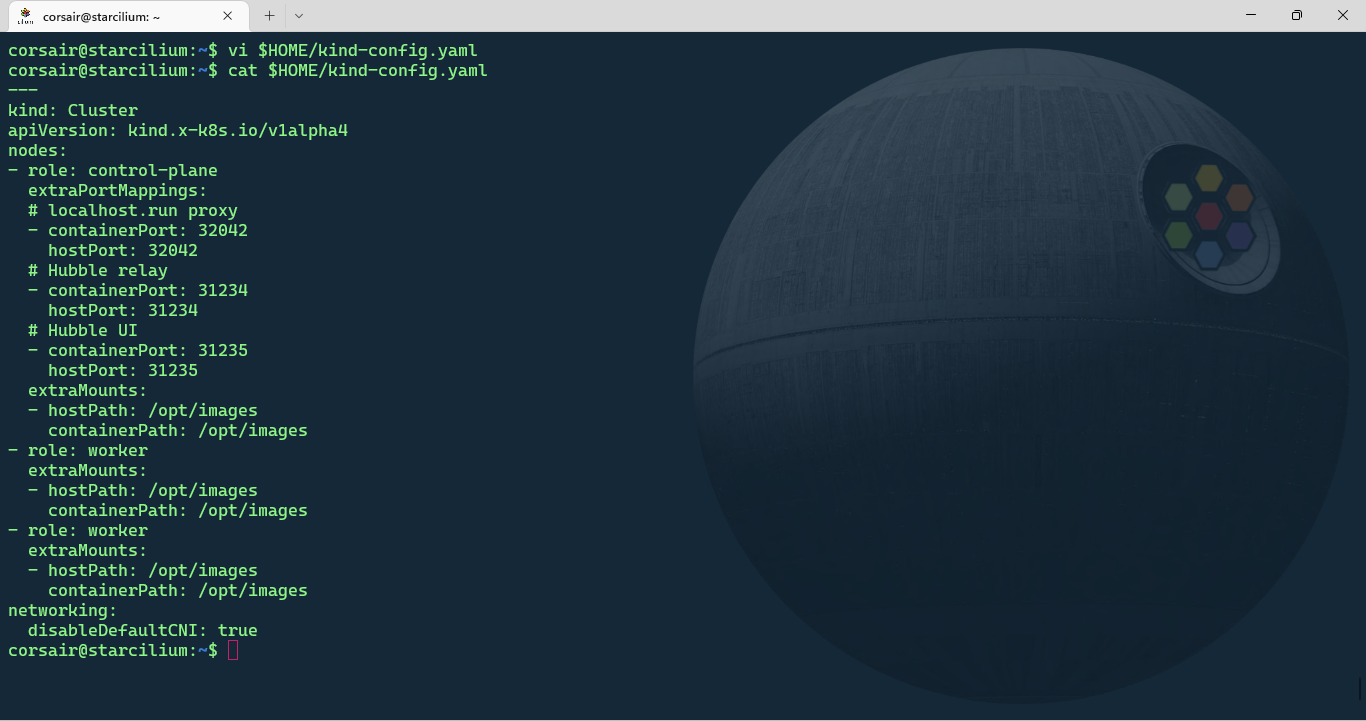Click the networking: section header
Image resolution: width=1366 pixels, height=721 pixels.
[x=60, y=610]
